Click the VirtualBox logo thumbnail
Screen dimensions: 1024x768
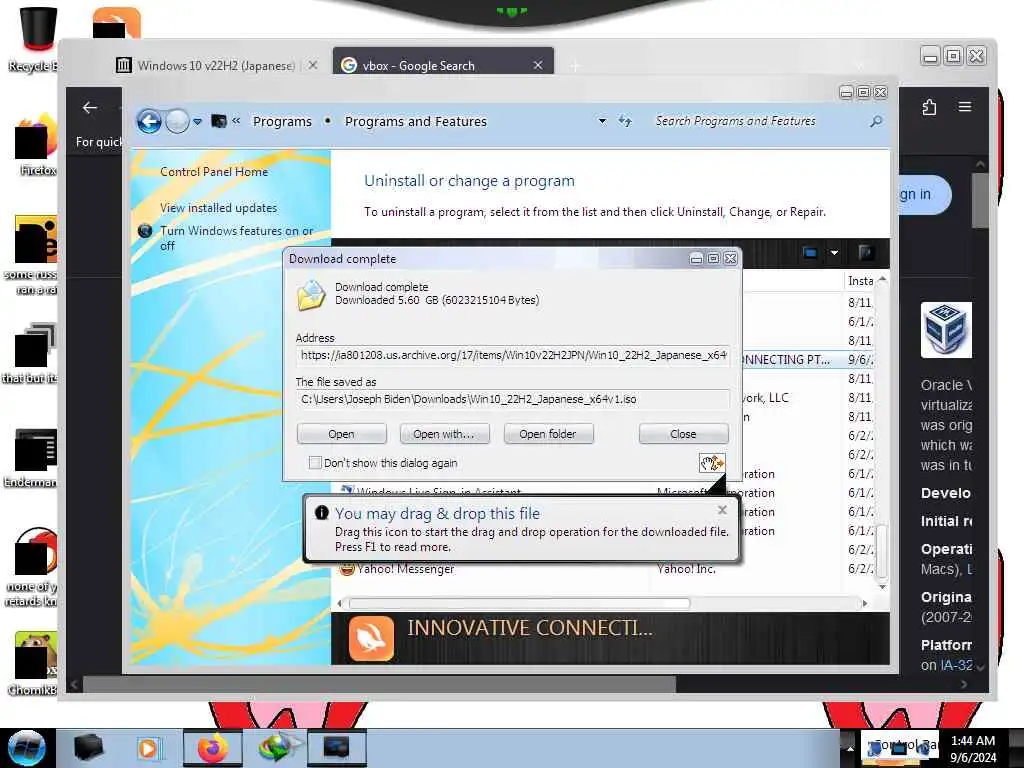coord(946,330)
